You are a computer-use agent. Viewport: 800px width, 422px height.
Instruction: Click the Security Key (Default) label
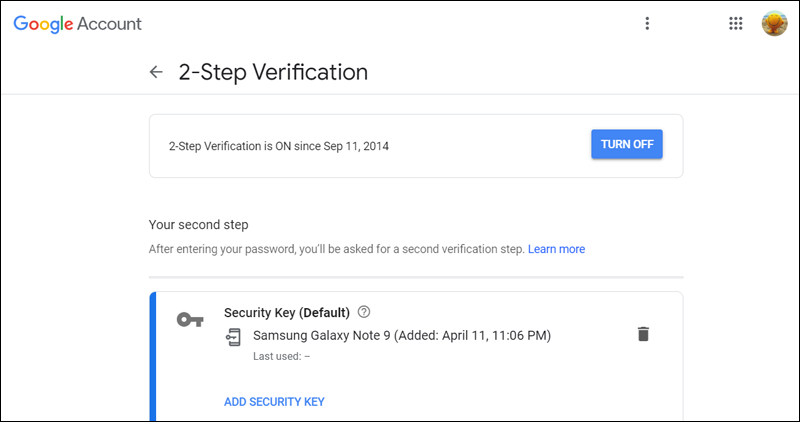[x=287, y=312]
